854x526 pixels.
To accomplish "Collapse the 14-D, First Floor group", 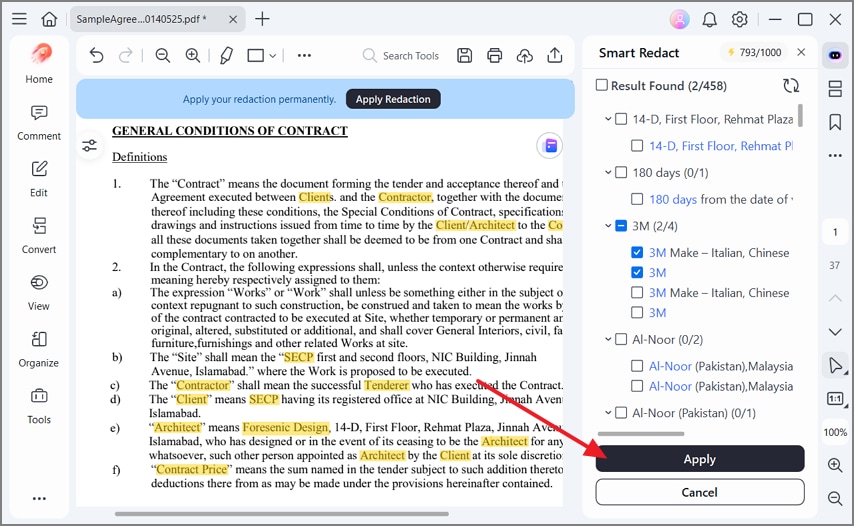I will (x=608, y=119).
